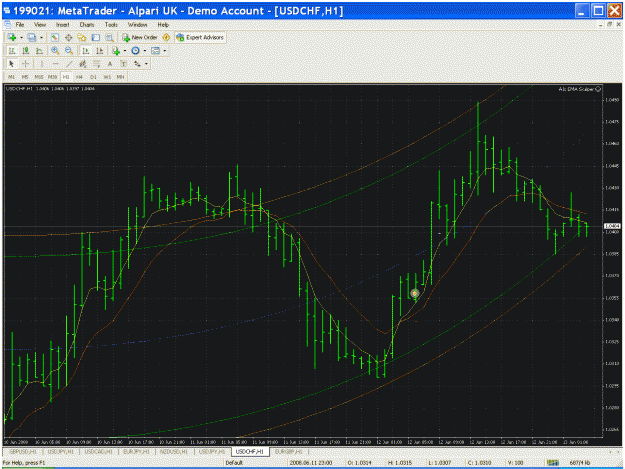Click the Periods clock icon
The image size is (625, 469).
pyautogui.click(x=135, y=51)
